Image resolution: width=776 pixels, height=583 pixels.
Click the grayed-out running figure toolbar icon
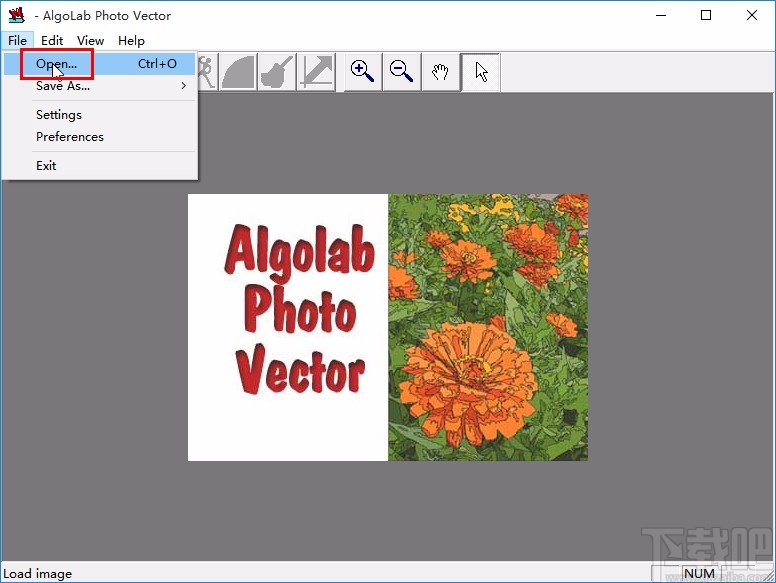click(207, 72)
